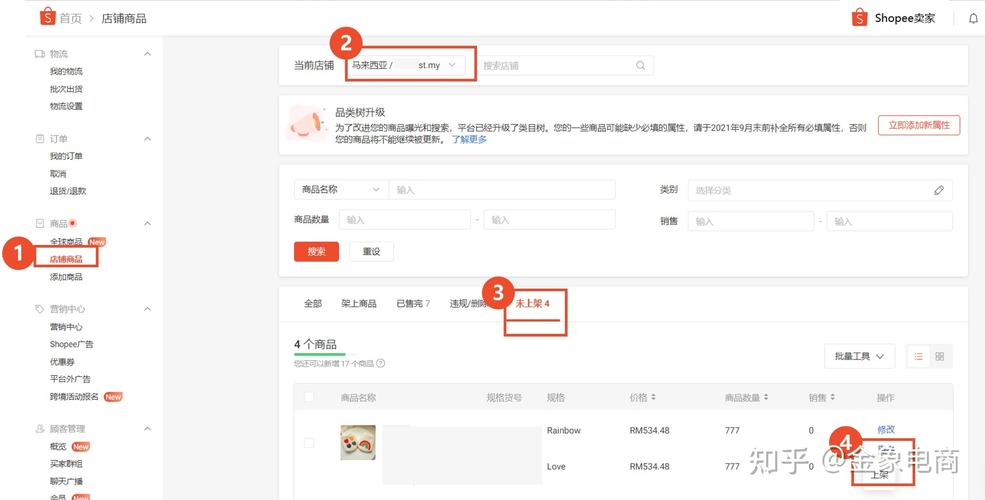Open 跨境活动报名 in the sidebar
Screen dimensions: 985x500
[74, 396]
